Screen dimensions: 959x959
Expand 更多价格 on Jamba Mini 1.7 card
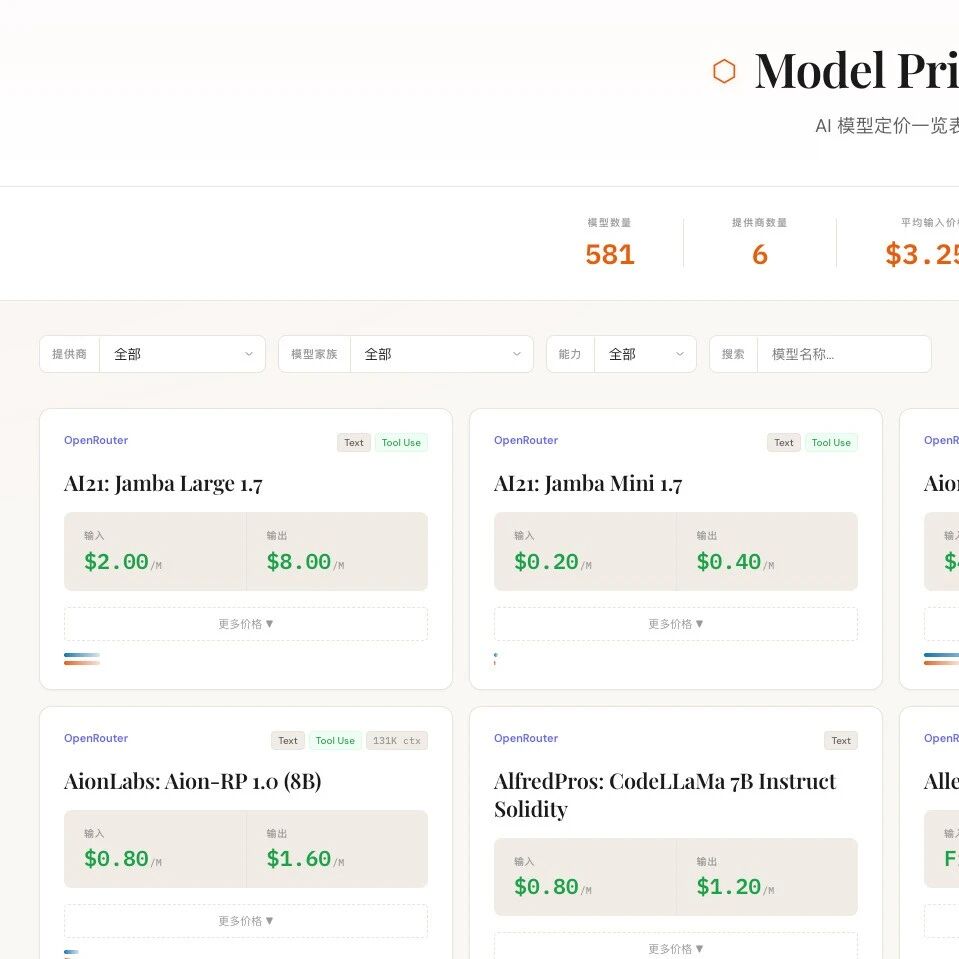[676, 624]
